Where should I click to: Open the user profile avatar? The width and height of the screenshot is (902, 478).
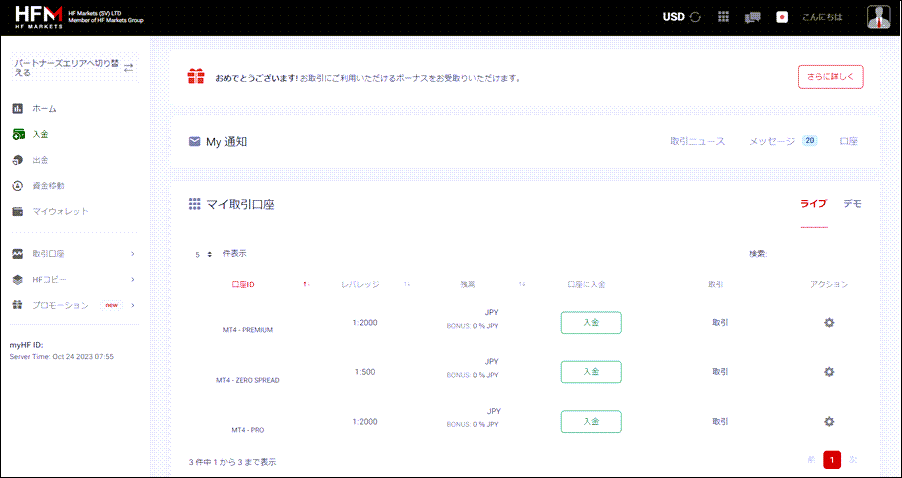(877, 17)
